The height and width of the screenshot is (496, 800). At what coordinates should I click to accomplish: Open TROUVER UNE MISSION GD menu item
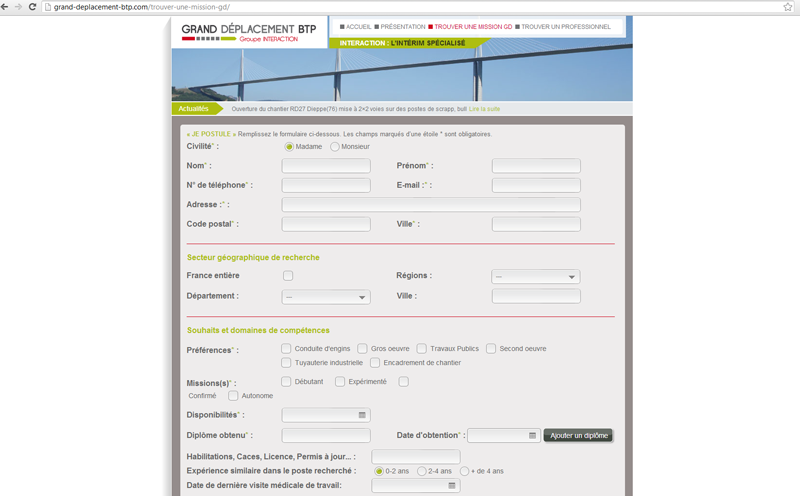470,27
